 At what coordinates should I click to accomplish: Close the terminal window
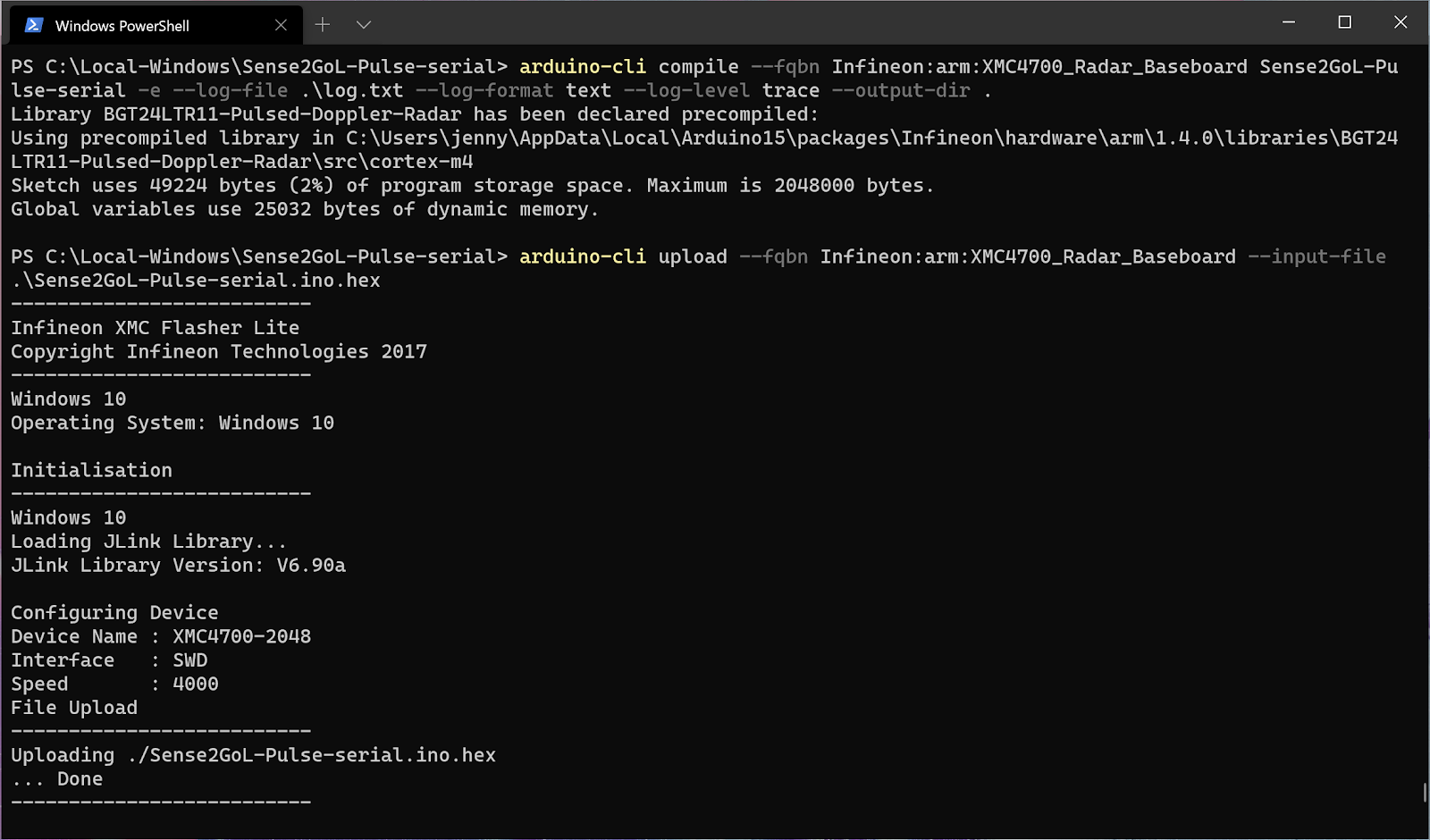click(x=1401, y=22)
